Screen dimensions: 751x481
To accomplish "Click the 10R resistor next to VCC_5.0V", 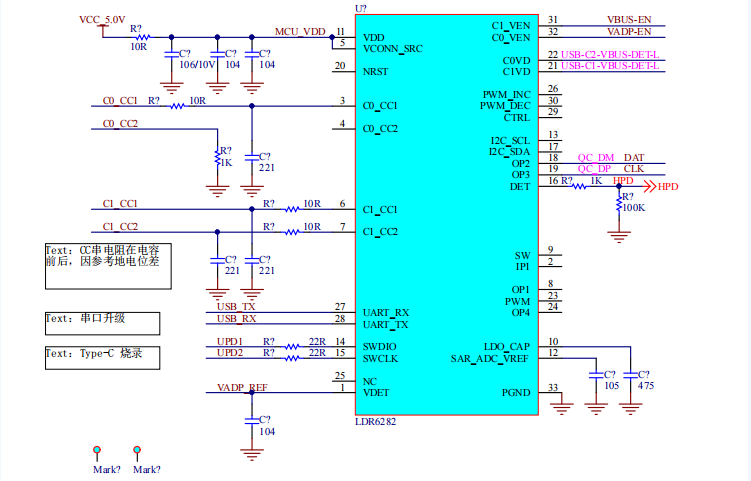I will (x=143, y=37).
